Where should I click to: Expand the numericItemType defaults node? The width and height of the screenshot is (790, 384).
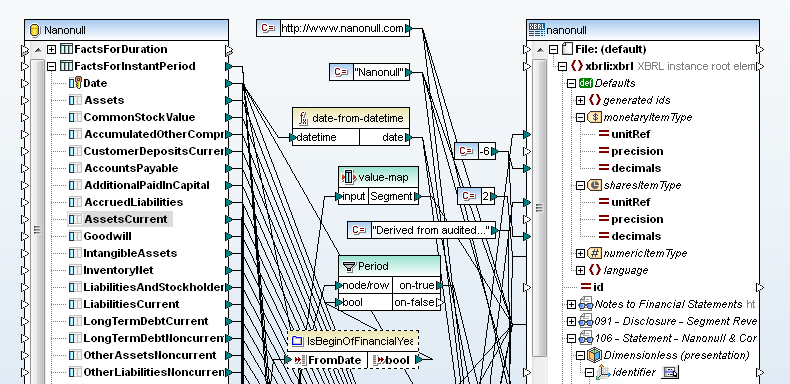580,253
